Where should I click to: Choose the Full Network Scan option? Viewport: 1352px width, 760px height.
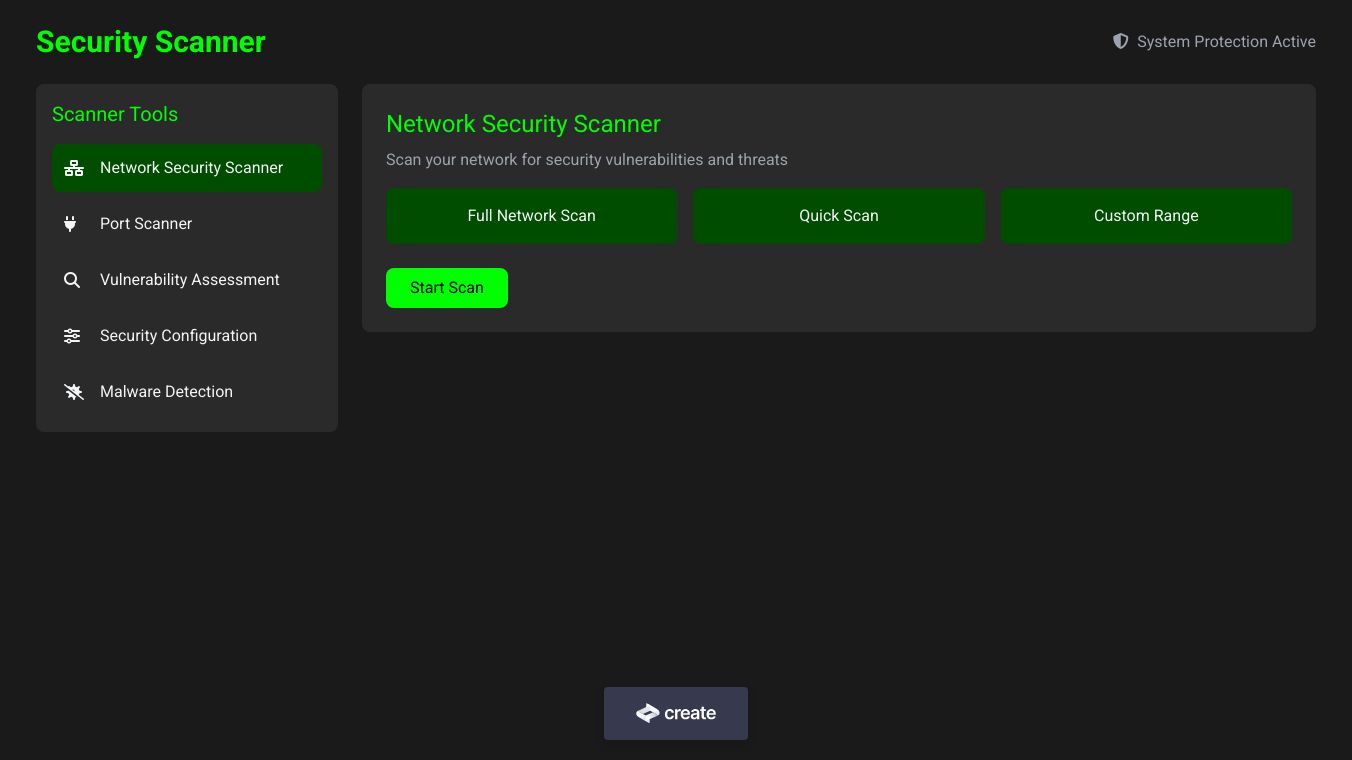(x=531, y=216)
